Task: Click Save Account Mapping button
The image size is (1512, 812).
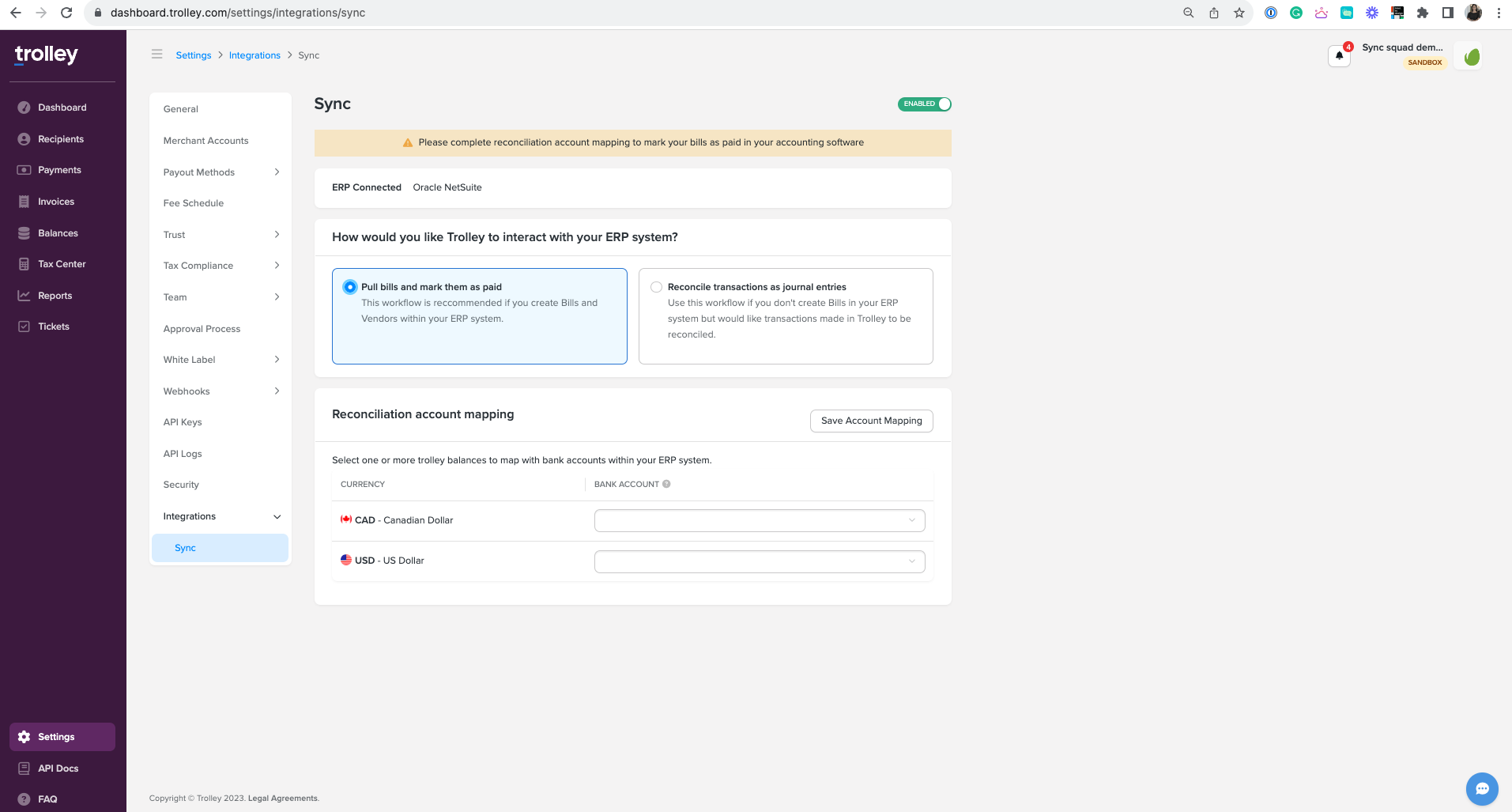Action: (x=871, y=421)
